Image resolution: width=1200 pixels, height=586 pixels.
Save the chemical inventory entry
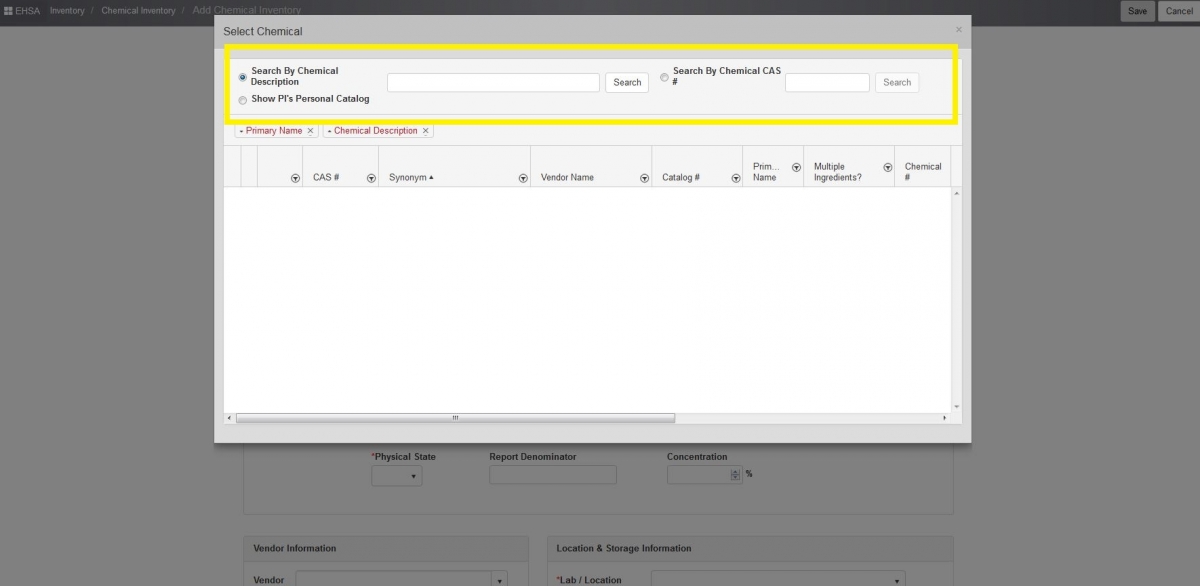coord(1137,11)
